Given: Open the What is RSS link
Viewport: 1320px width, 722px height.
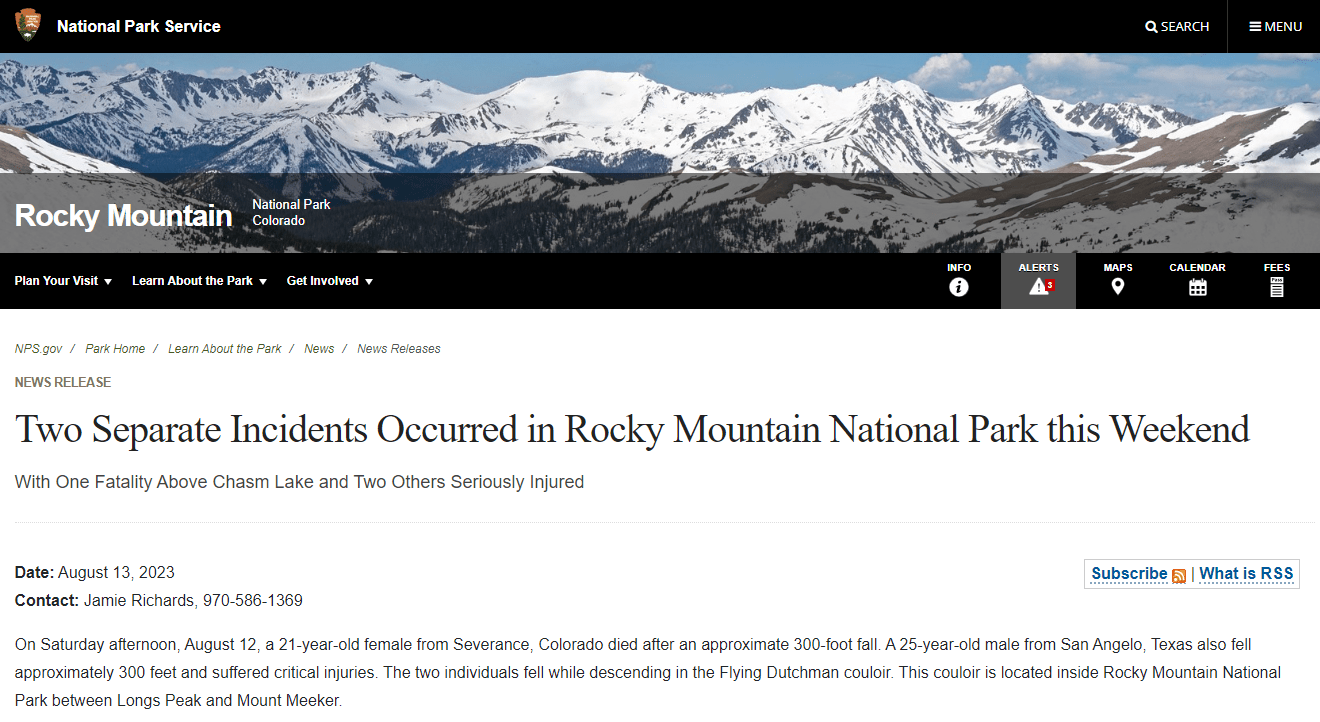Looking at the screenshot, I should point(1246,573).
